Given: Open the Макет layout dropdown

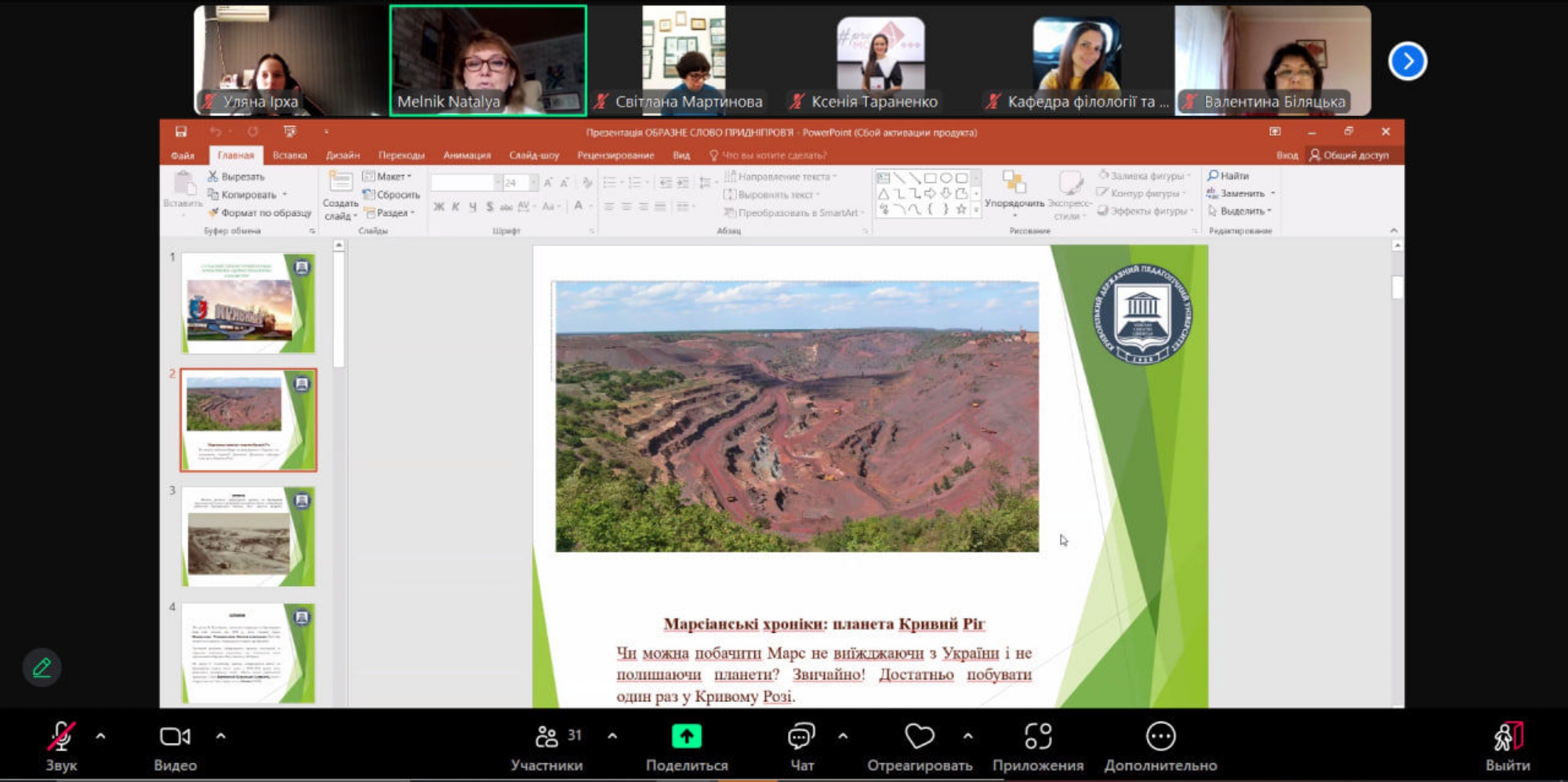Looking at the screenshot, I should [x=387, y=176].
